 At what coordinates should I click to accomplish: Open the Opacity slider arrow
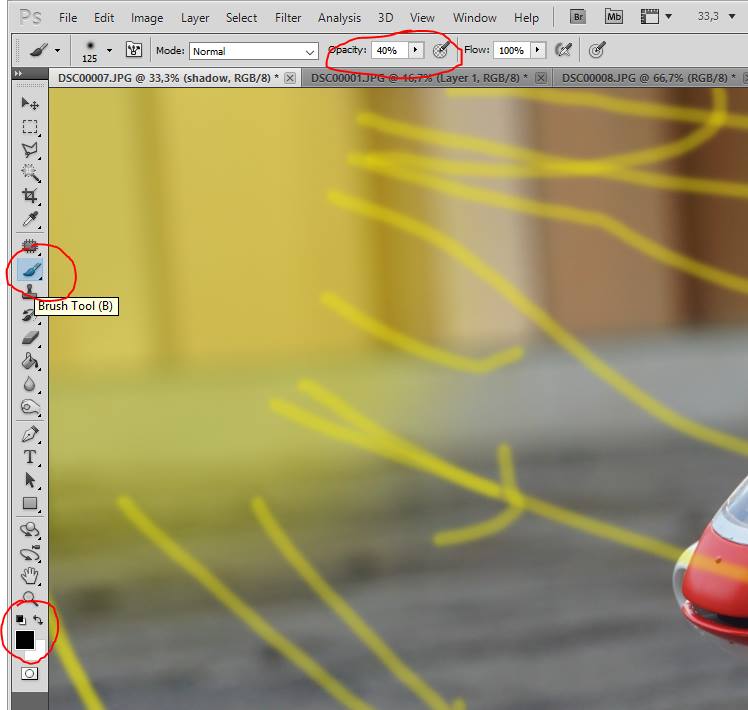coord(416,50)
